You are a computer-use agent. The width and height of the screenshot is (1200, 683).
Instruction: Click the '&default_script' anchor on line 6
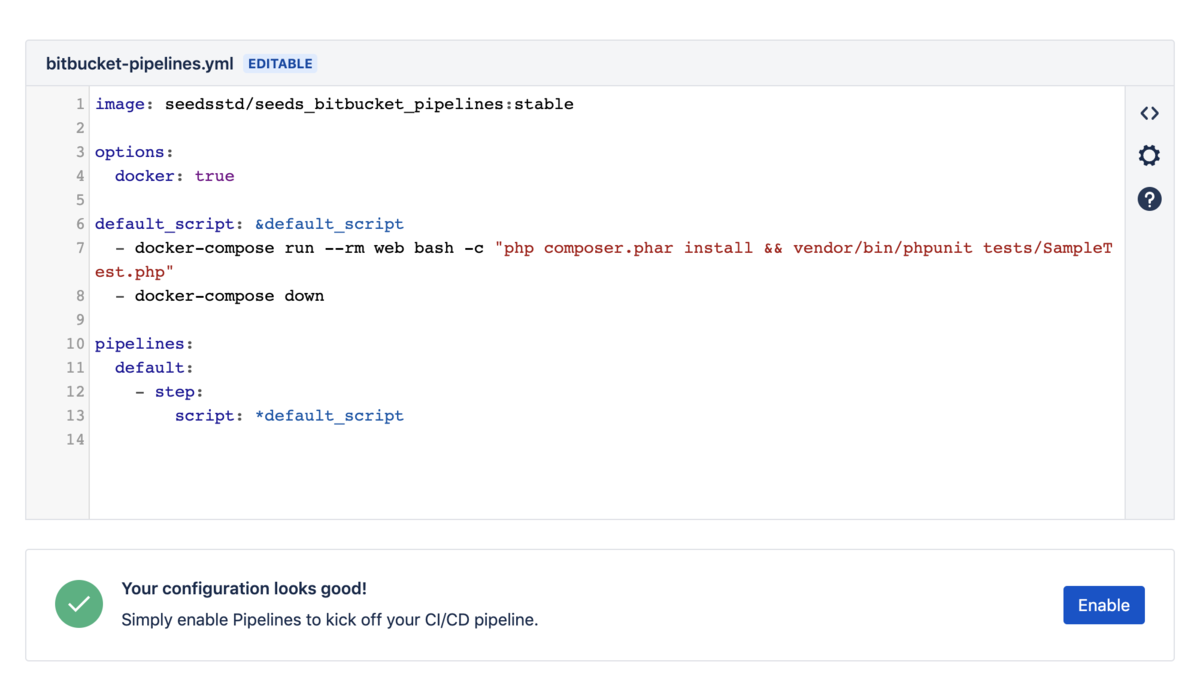[x=329, y=224]
